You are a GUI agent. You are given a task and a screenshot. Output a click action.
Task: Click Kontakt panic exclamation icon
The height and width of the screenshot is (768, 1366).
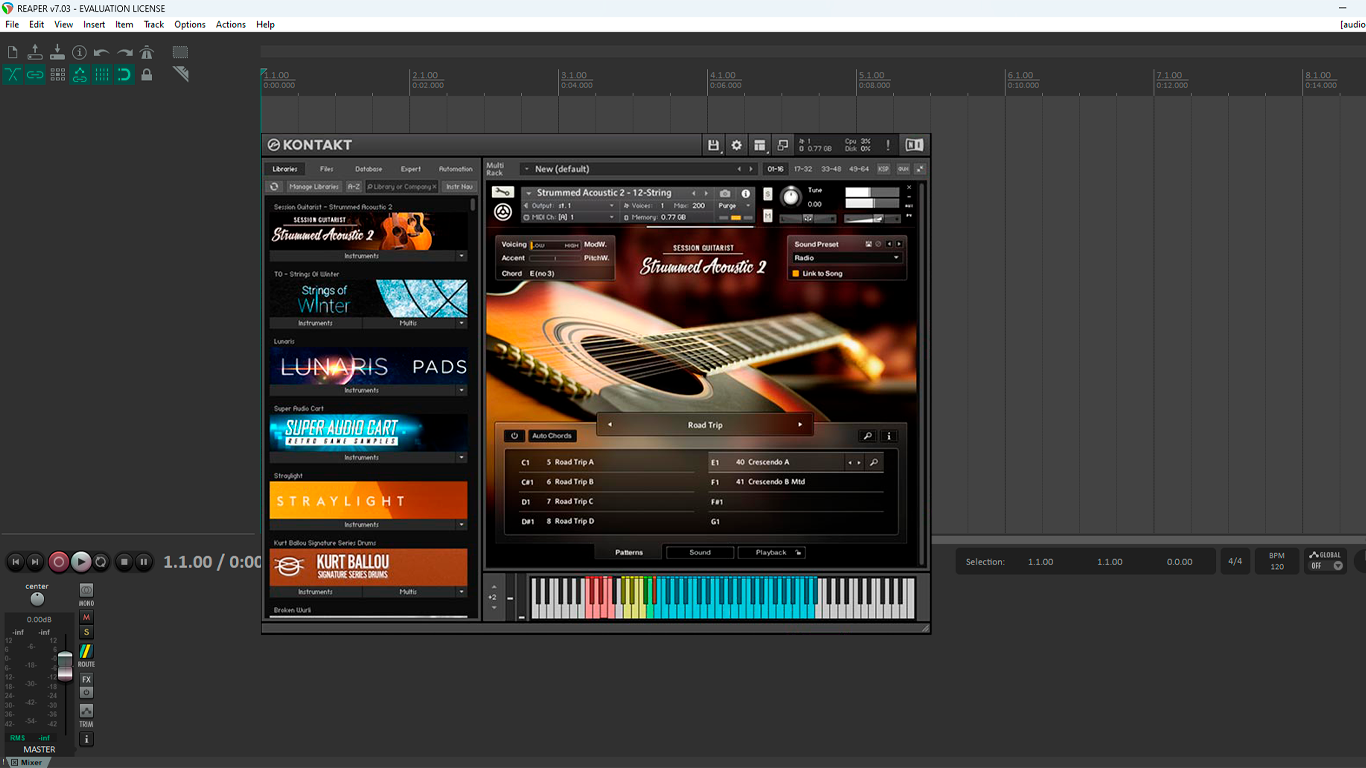click(887, 145)
